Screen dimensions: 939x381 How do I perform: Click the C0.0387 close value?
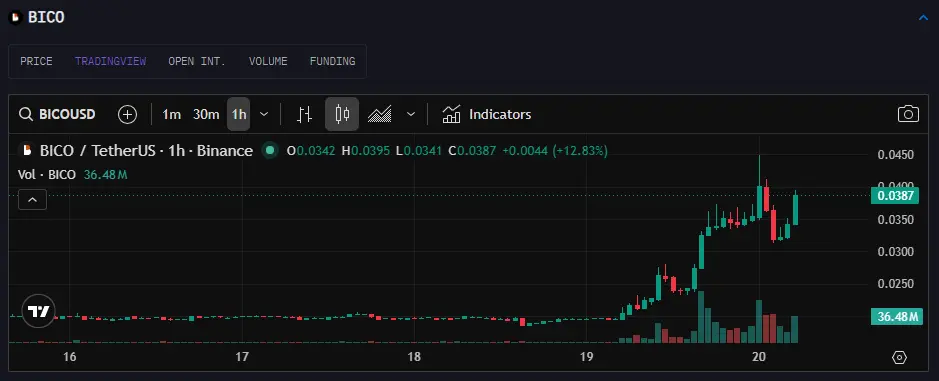coord(472,151)
